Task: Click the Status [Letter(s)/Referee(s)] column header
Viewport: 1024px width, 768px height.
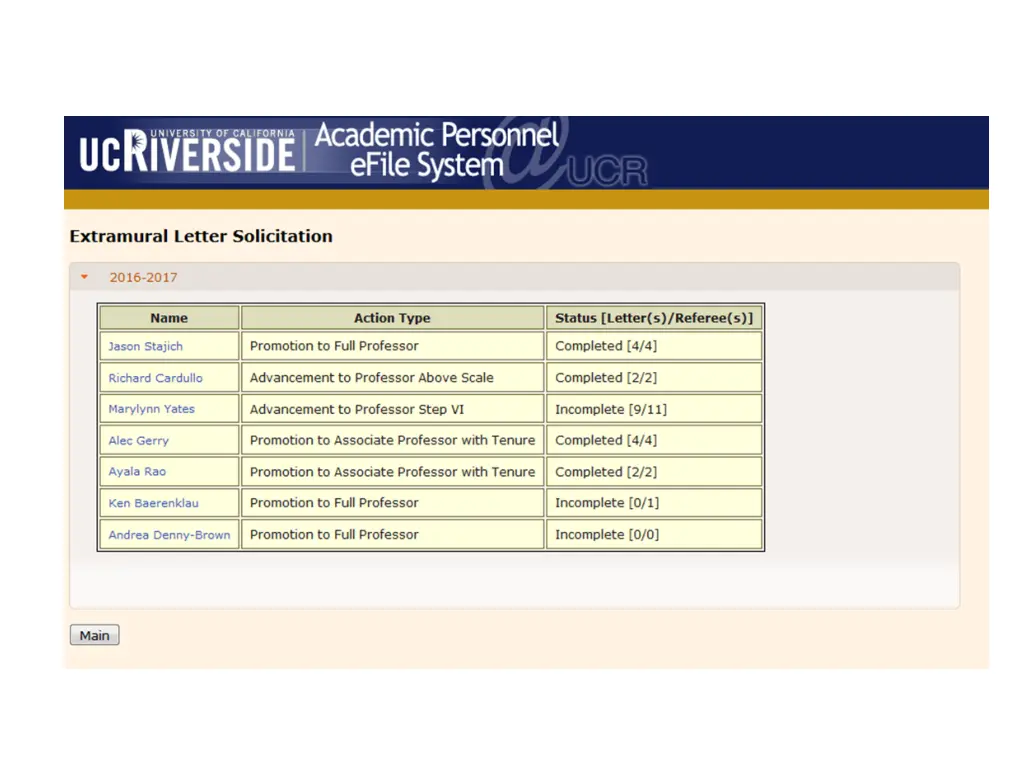Action: [654, 318]
